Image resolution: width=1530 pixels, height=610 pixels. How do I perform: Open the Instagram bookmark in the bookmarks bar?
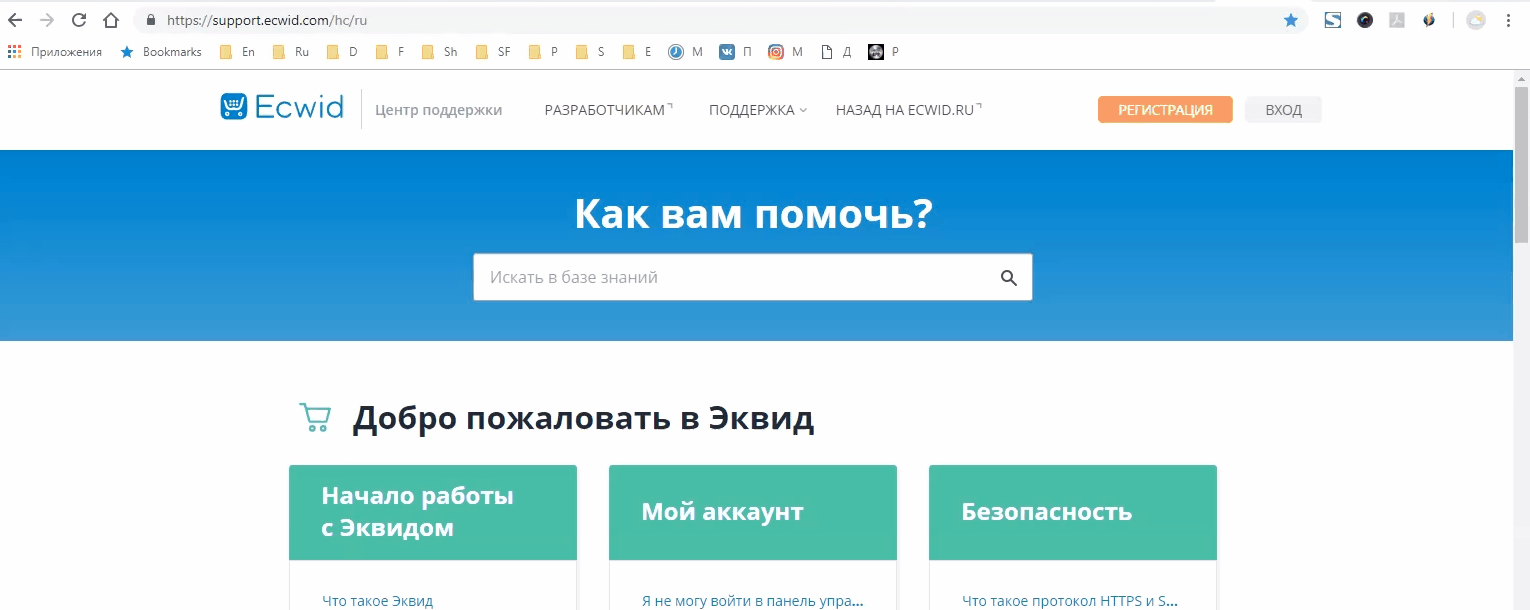click(776, 52)
